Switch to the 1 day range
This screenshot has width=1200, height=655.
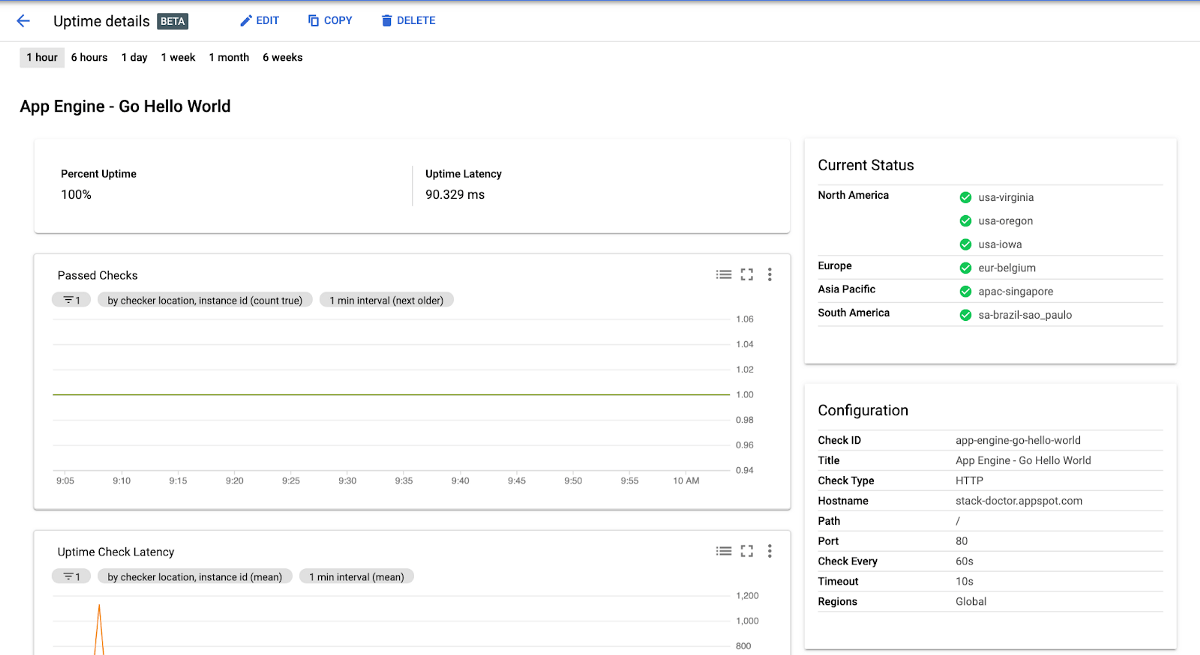tap(134, 58)
